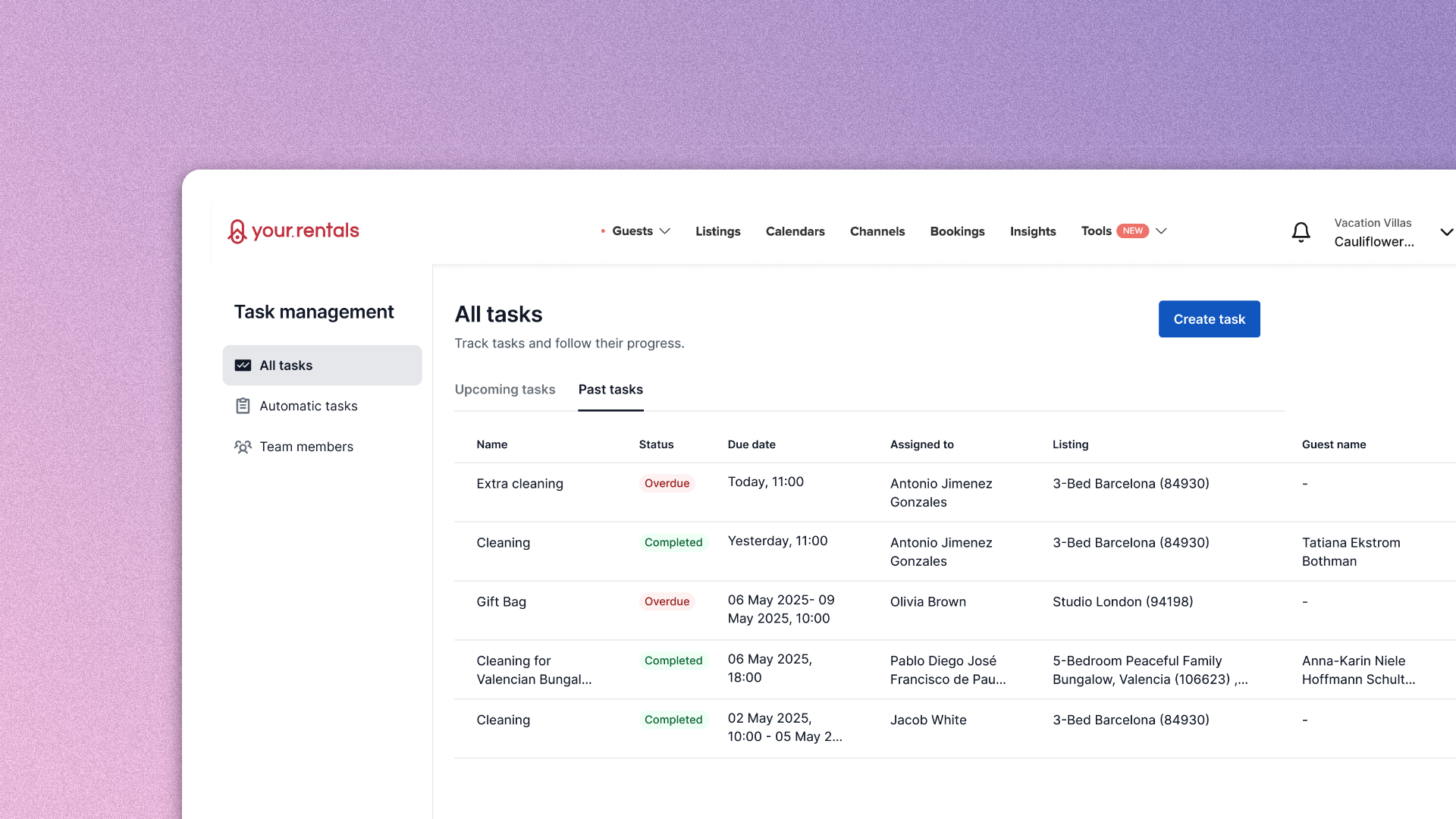Screen dimensions: 1456x819
Task: Click the your.rentals logo icon
Action: pos(237,231)
